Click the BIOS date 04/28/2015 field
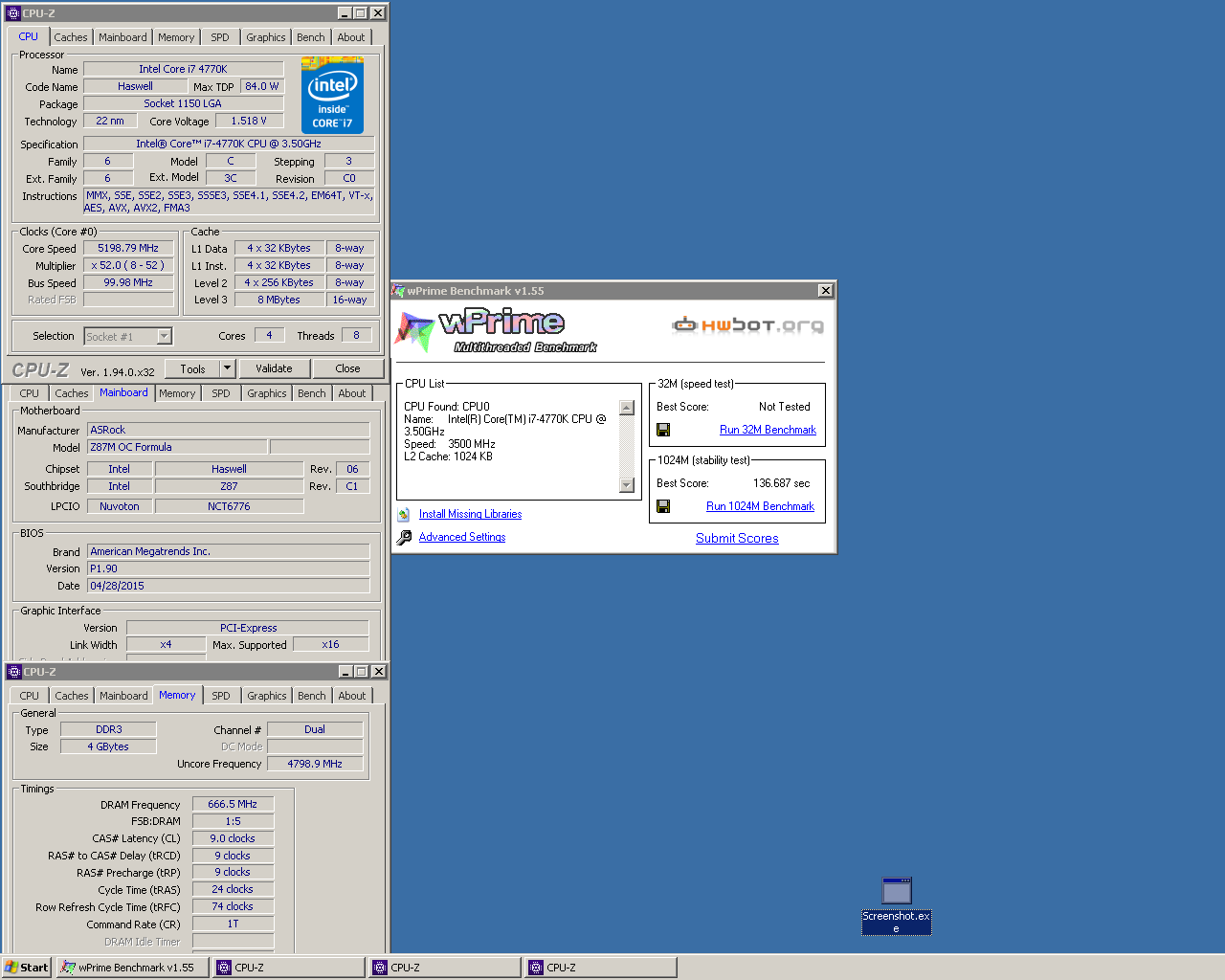1225x980 pixels. (x=229, y=586)
